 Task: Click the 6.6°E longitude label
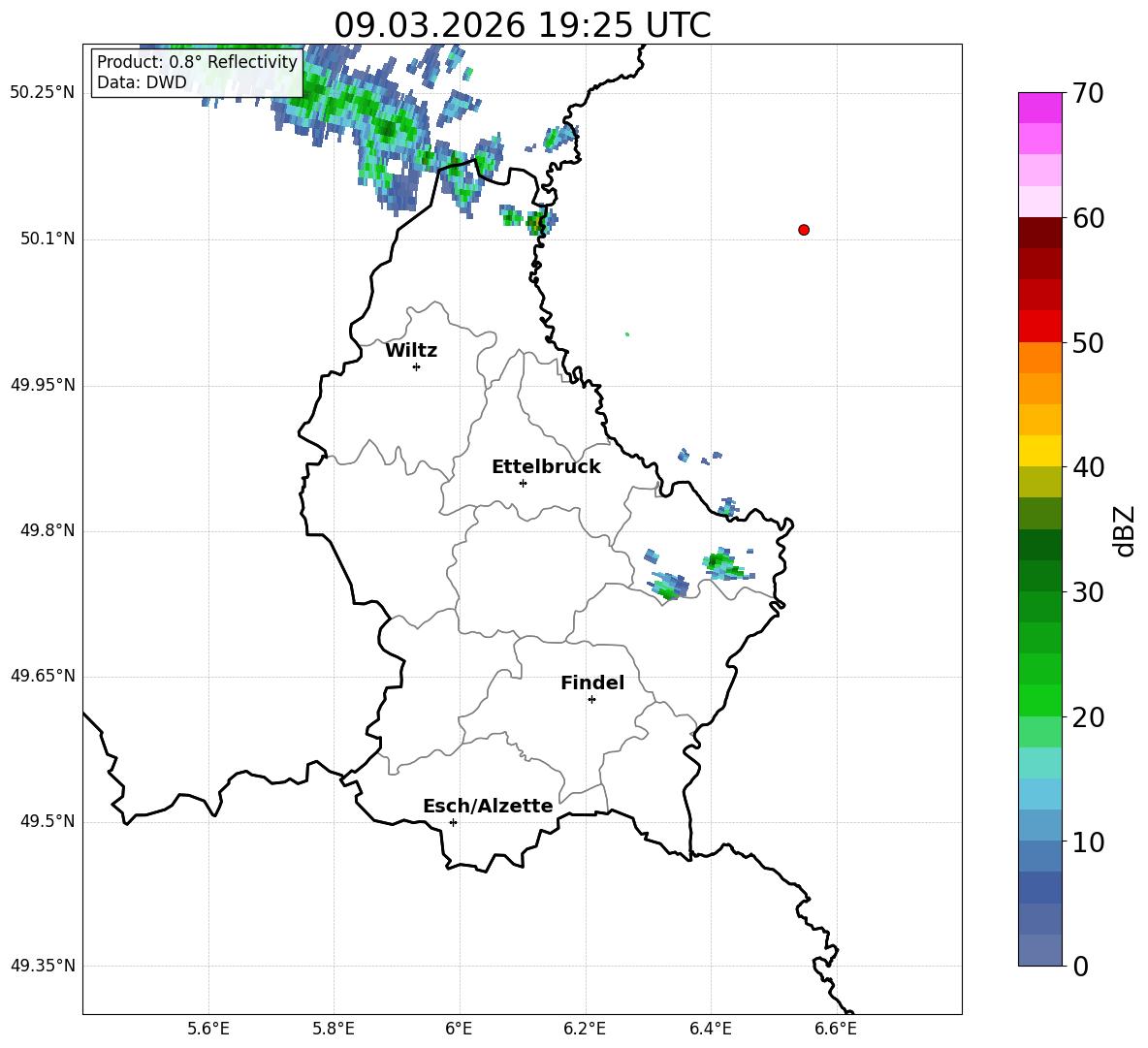tap(836, 1029)
